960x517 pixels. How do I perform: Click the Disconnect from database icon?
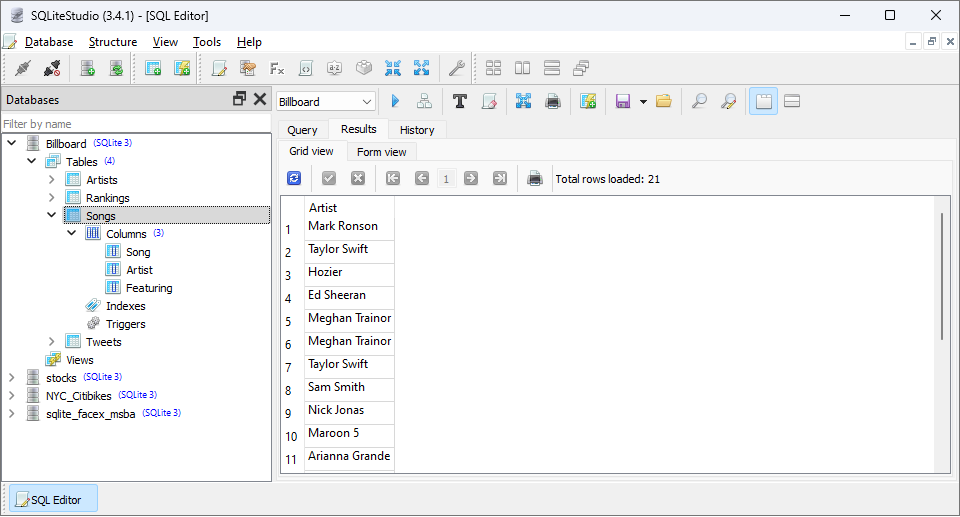(x=52, y=68)
